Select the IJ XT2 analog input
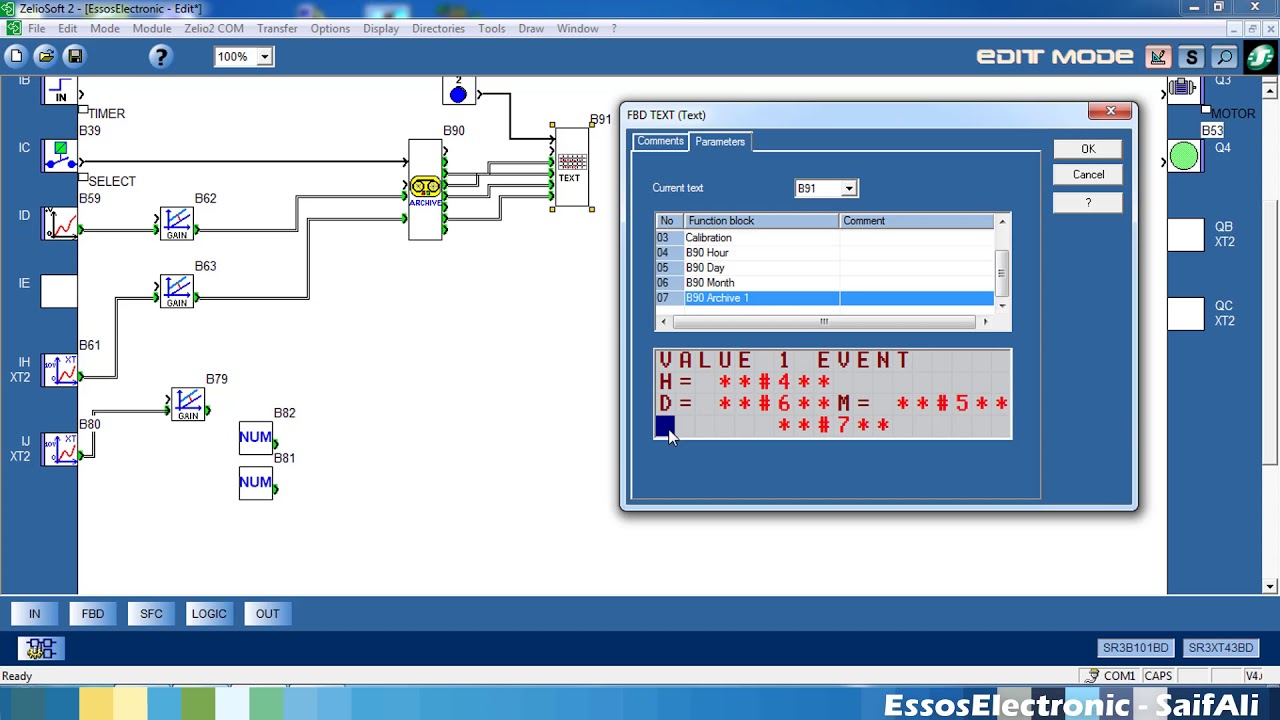 tap(60, 449)
